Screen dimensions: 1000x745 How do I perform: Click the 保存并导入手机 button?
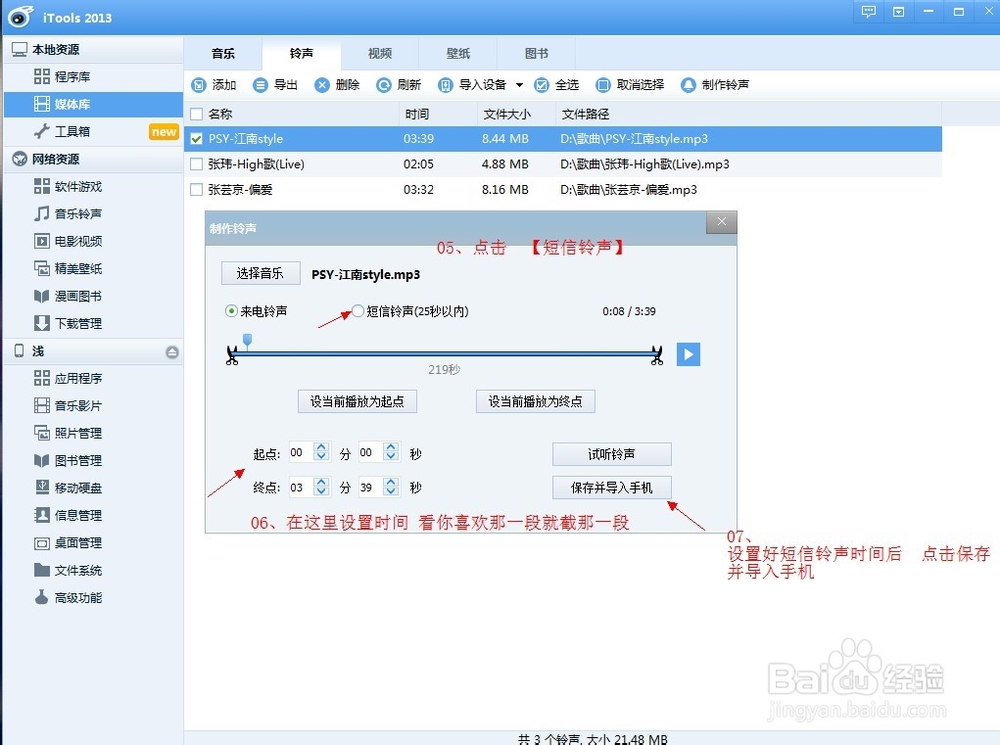611,488
